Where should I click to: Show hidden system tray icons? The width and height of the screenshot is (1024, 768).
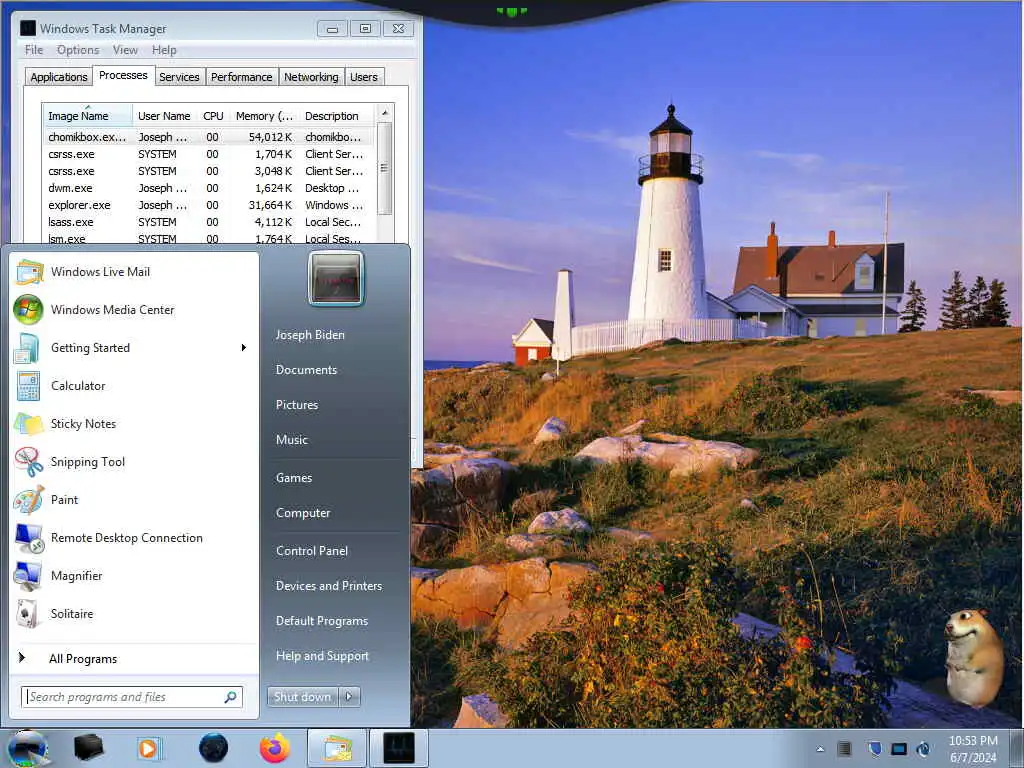tap(820, 749)
